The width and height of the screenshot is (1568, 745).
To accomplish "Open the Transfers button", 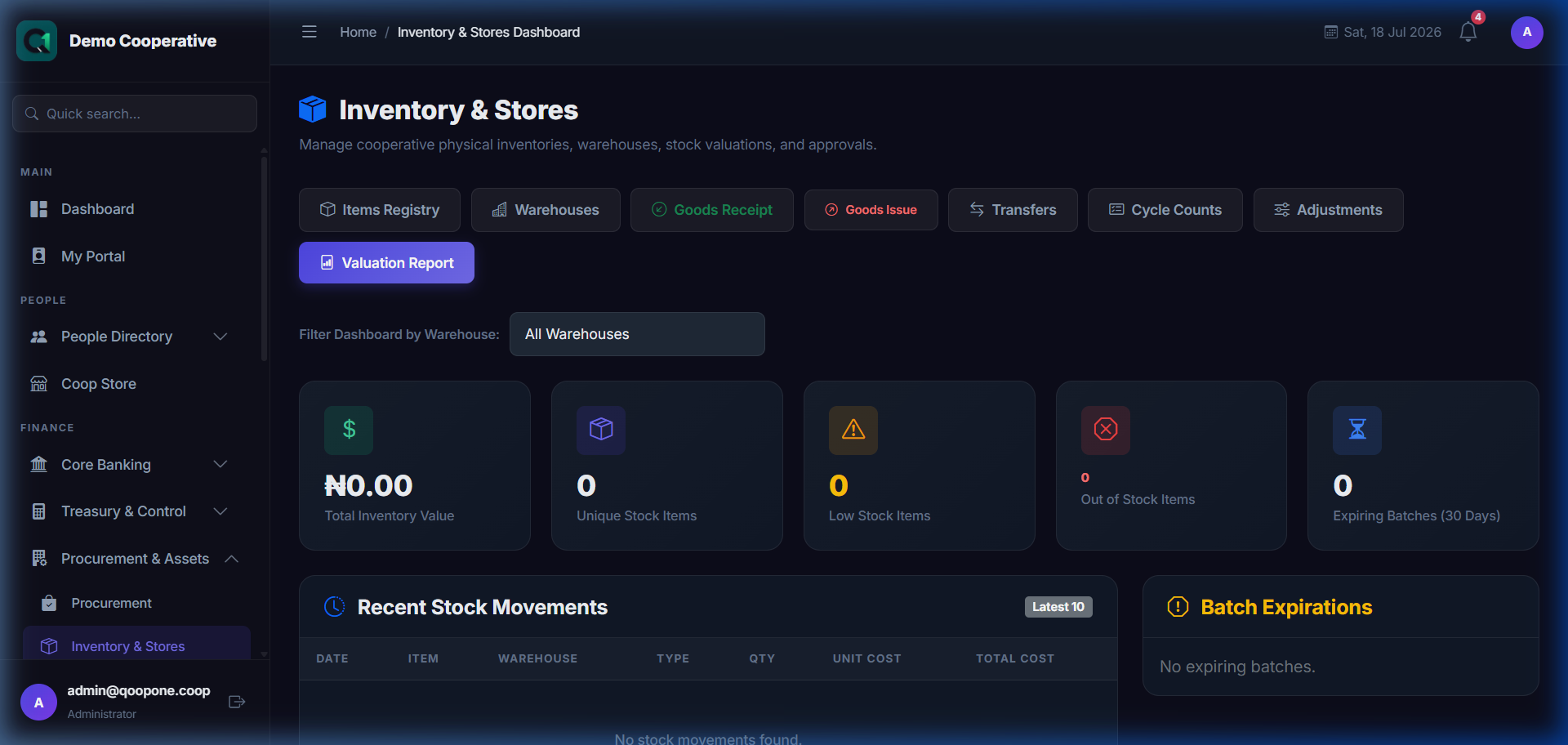I will click(1013, 210).
